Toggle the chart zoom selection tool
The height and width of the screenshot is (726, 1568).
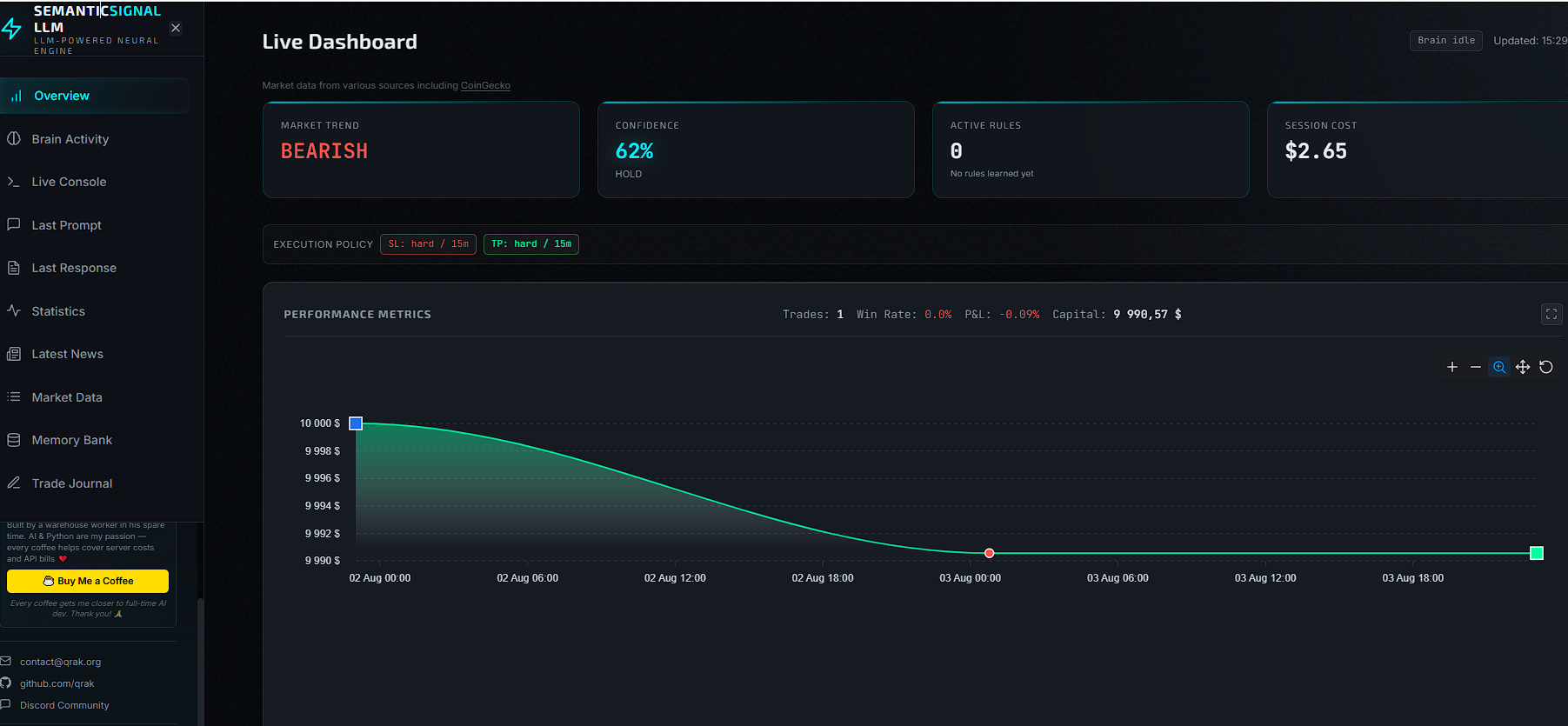1499,367
